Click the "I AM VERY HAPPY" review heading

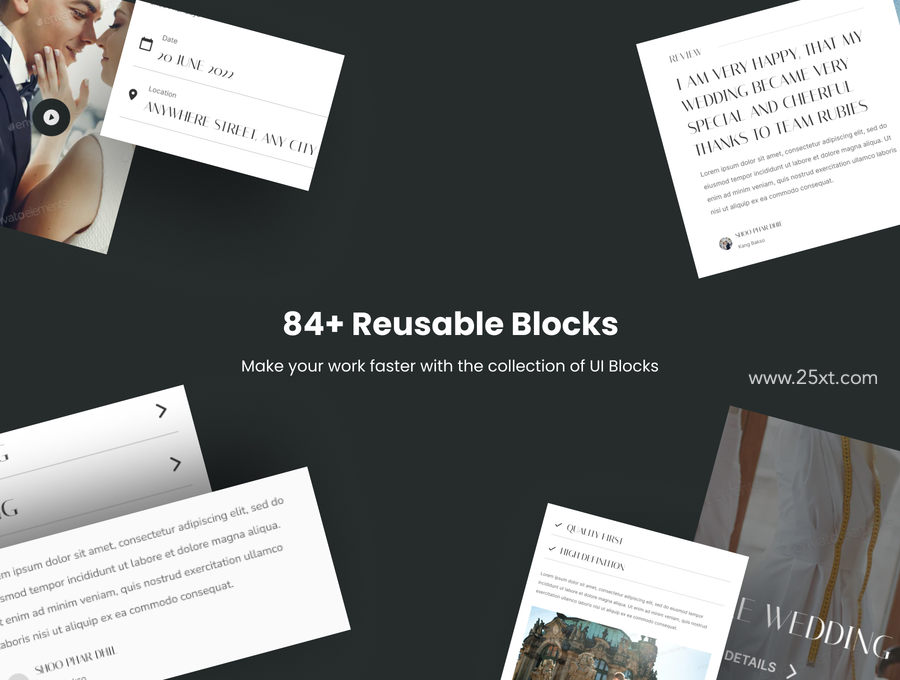tap(775, 94)
